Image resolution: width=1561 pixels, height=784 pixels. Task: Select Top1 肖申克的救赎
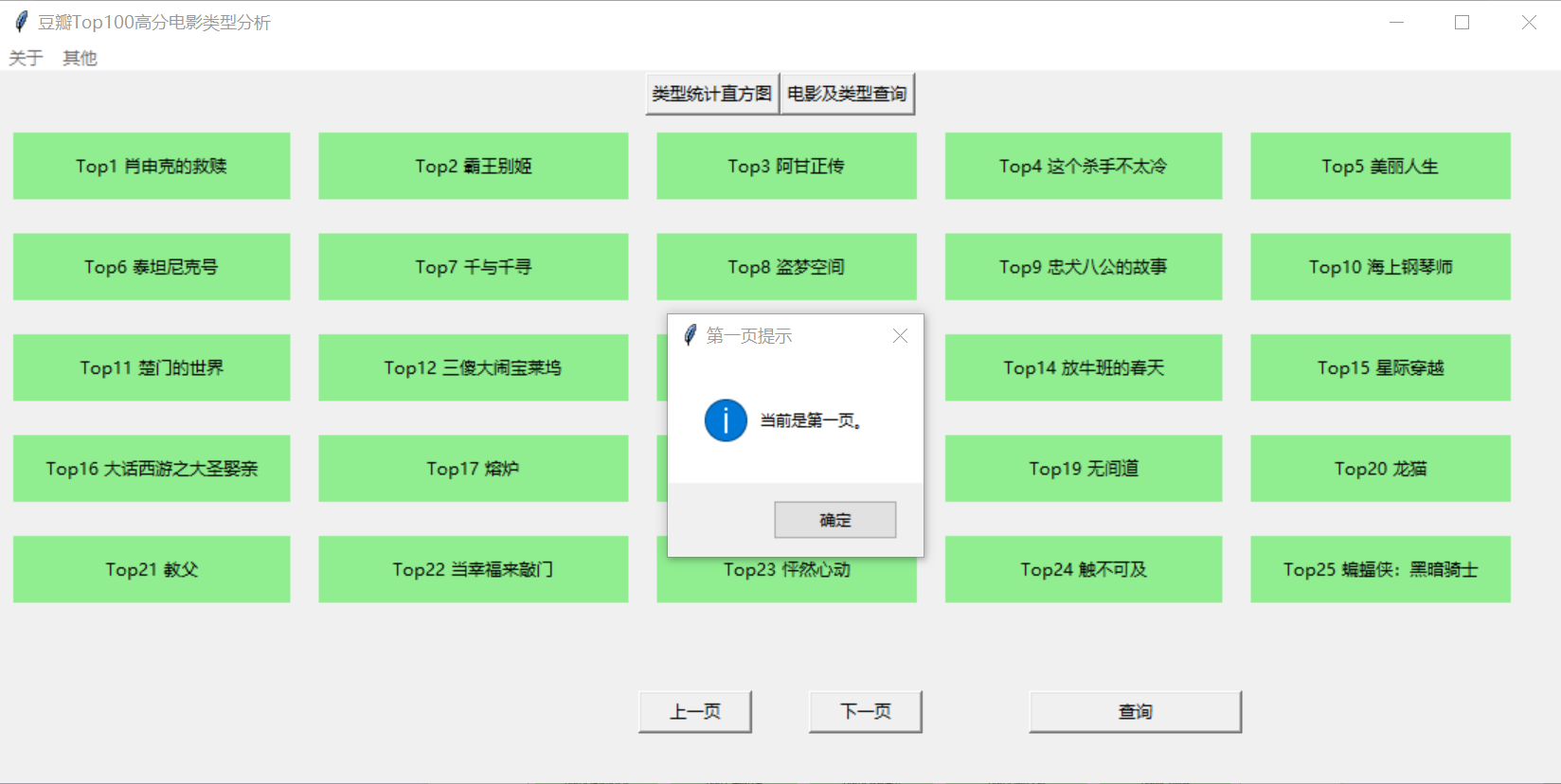click(x=152, y=166)
